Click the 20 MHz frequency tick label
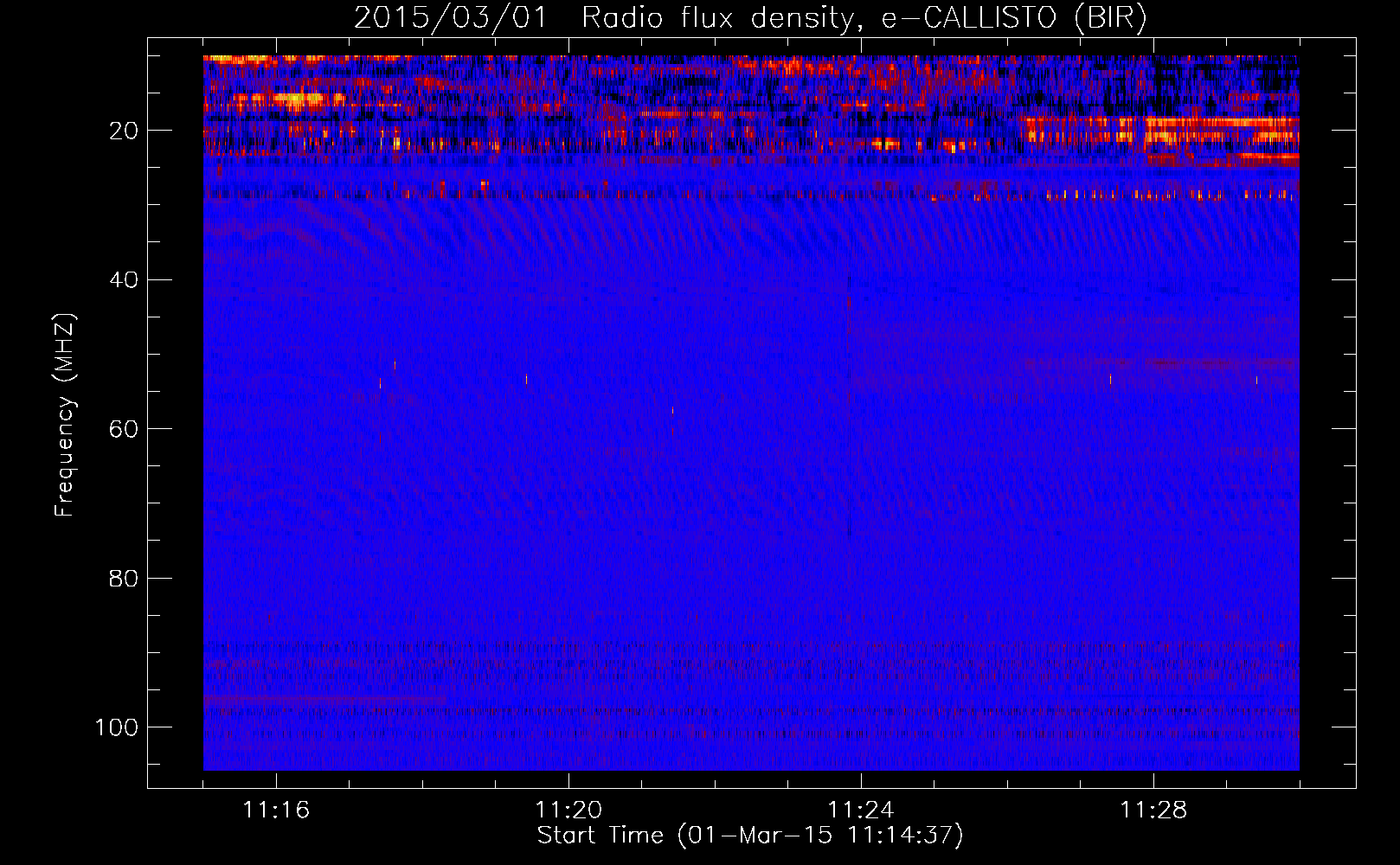 (123, 131)
